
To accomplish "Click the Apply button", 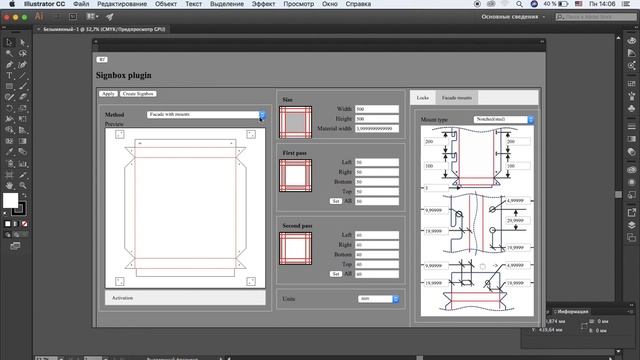I will [108, 93].
